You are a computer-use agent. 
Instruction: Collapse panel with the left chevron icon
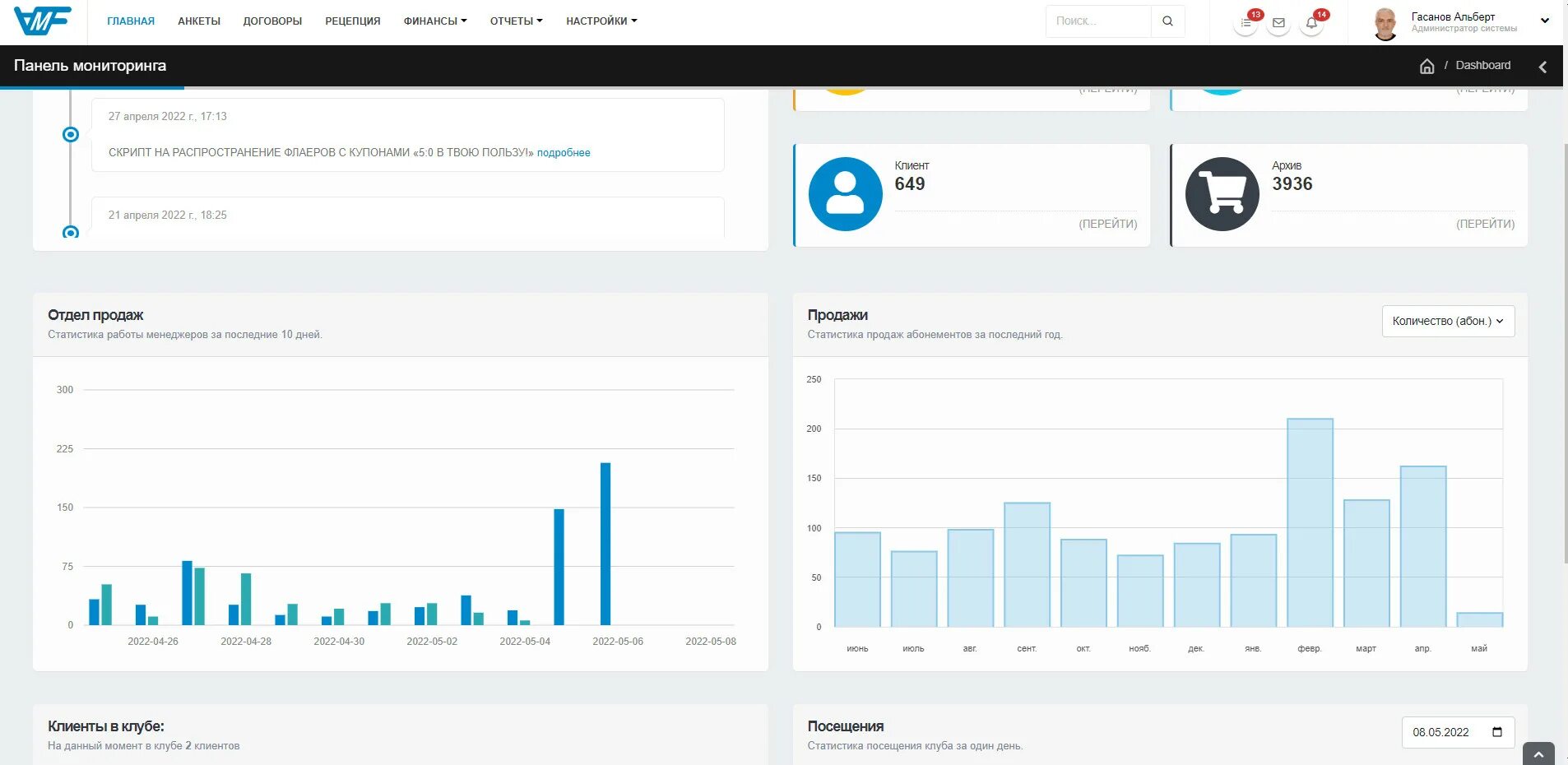pos(1542,67)
